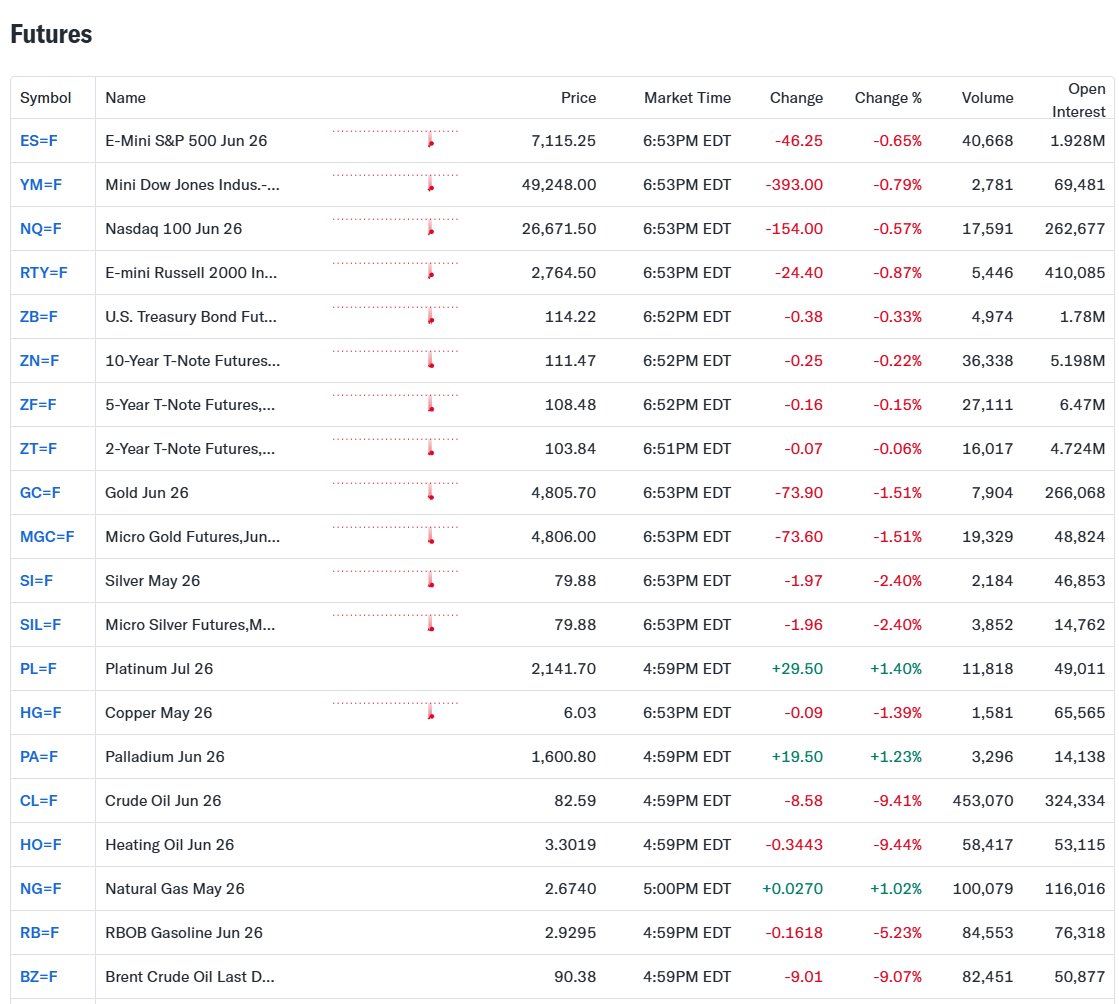Open the ES=F symbol link
This screenshot has width=1119, height=1004.
click(x=35, y=141)
